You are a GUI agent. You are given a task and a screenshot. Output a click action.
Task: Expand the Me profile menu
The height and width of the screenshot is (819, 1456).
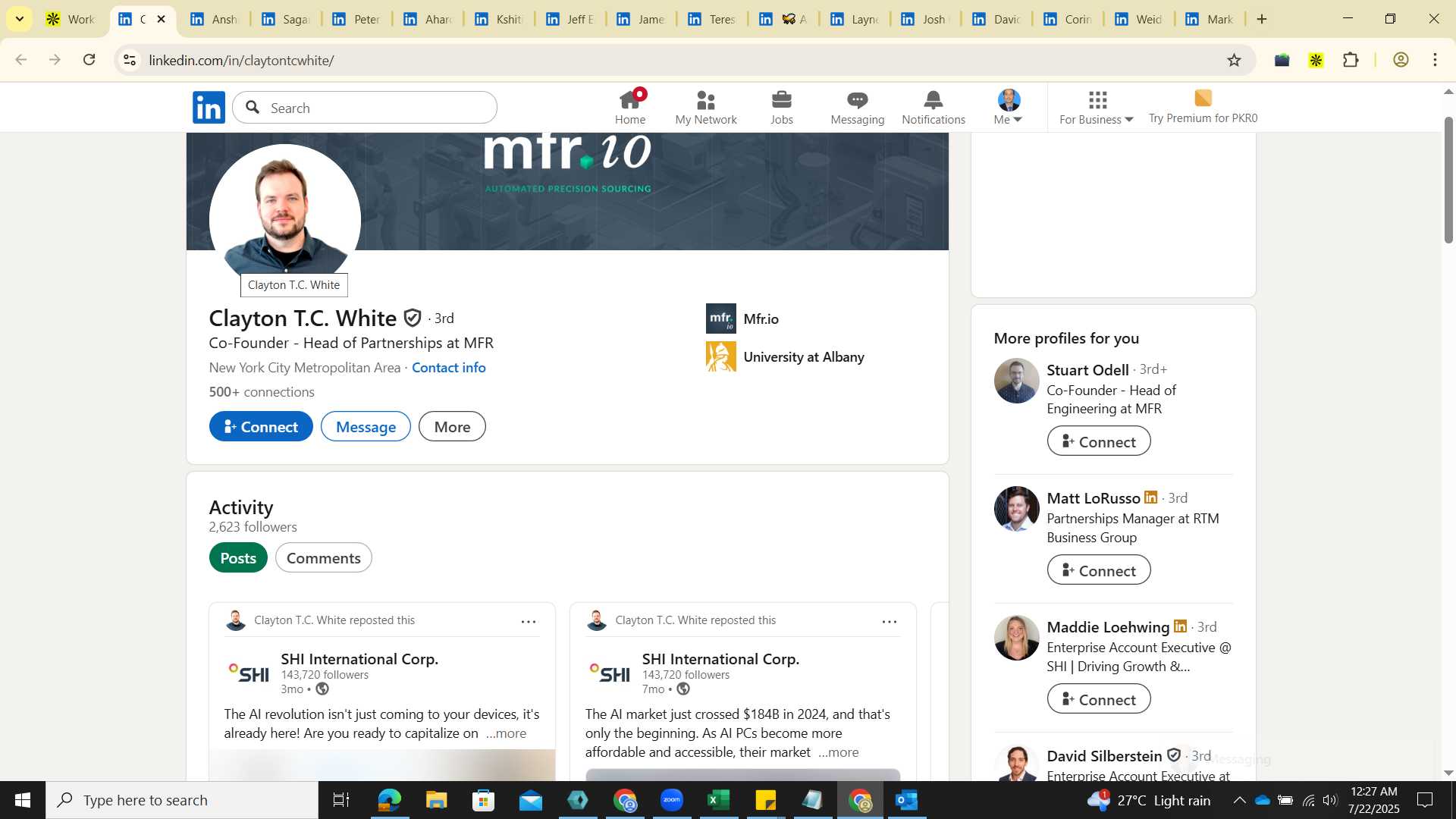[x=1009, y=107]
